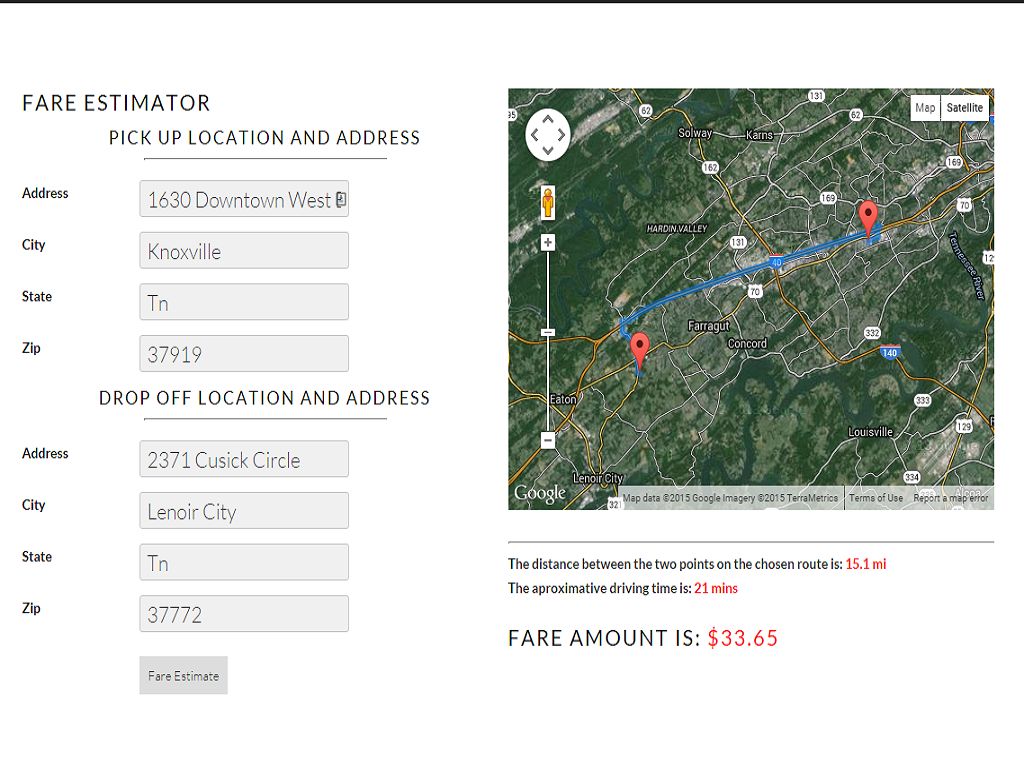Viewport: 1024px width, 768px height.
Task: Click the Hardin Valley label on map
Action: (677, 229)
